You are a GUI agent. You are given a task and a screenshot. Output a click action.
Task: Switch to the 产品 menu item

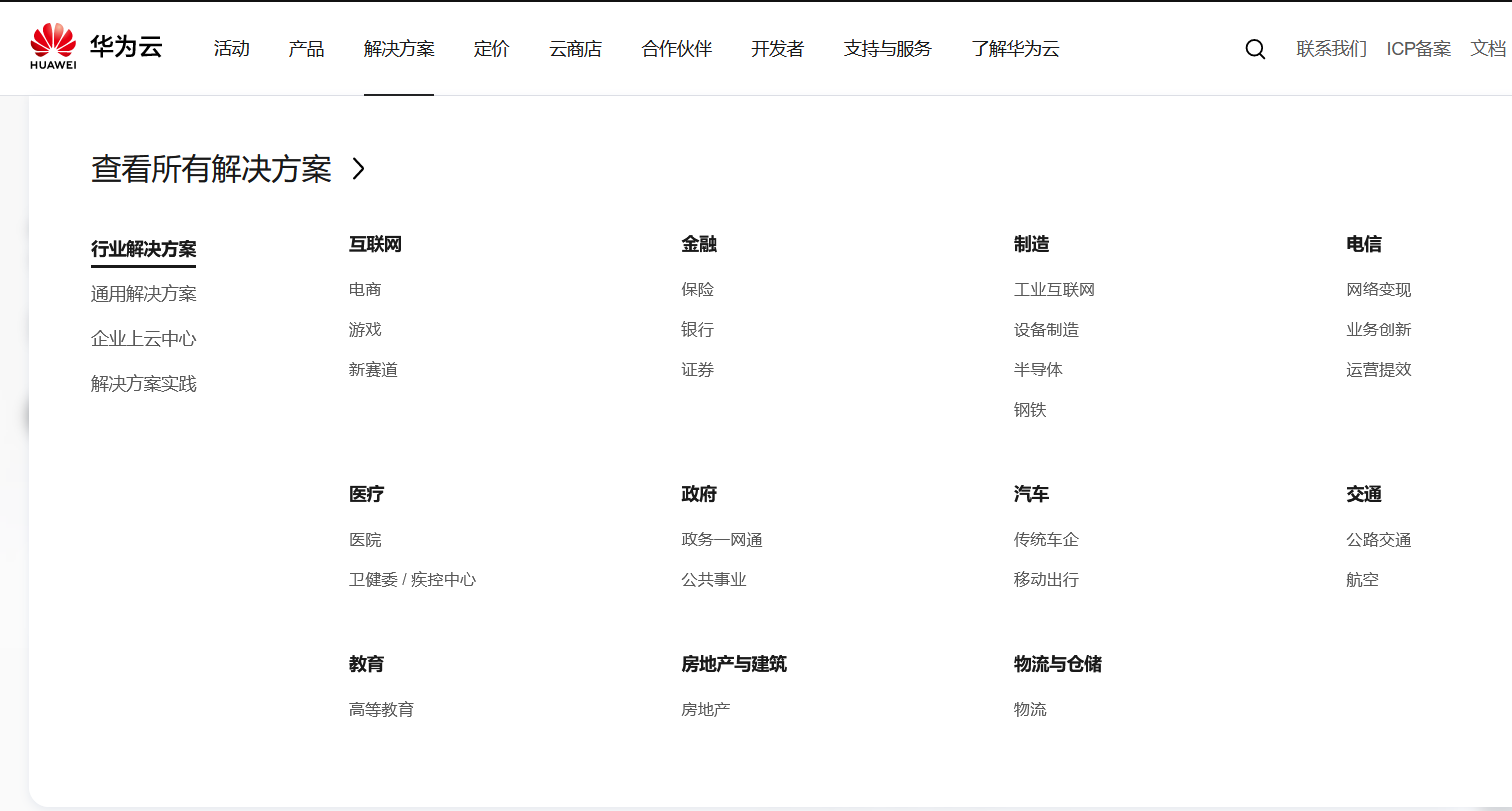click(x=305, y=48)
